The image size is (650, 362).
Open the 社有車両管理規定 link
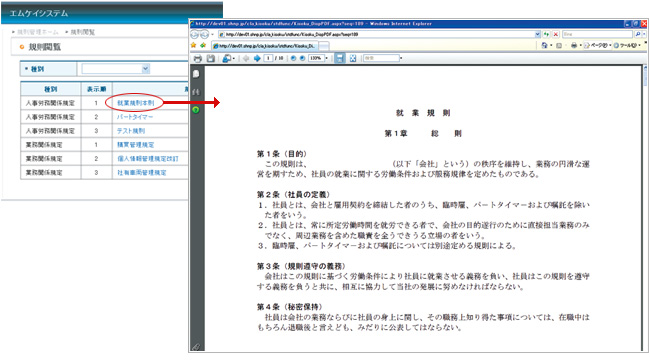tap(141, 172)
